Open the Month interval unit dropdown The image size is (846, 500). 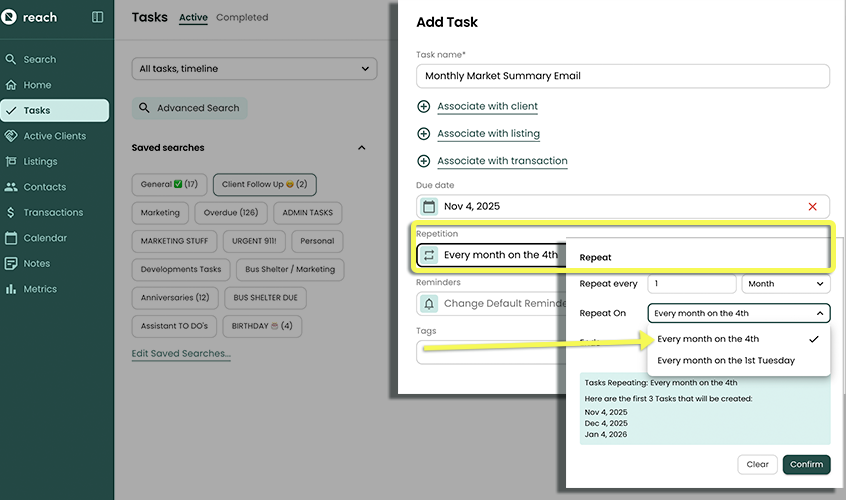(x=786, y=284)
